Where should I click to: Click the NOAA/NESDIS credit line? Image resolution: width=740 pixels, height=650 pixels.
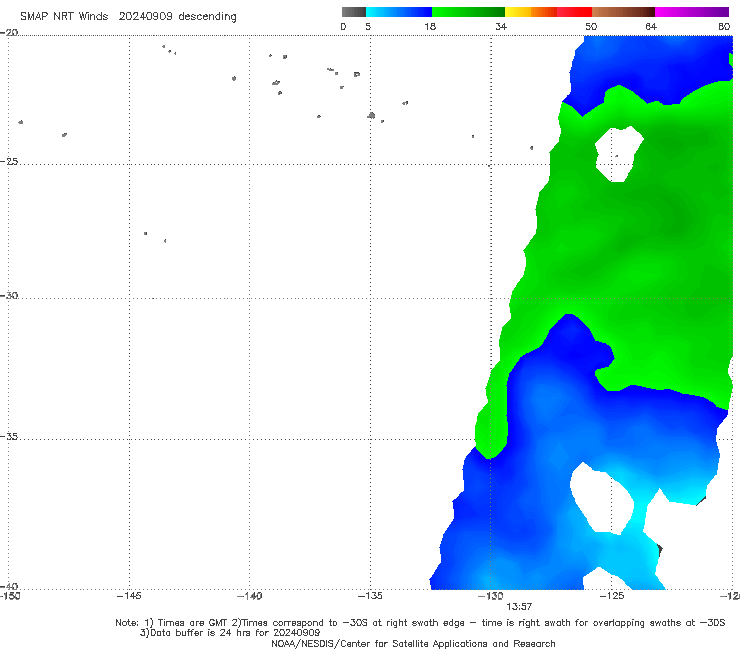[413, 643]
